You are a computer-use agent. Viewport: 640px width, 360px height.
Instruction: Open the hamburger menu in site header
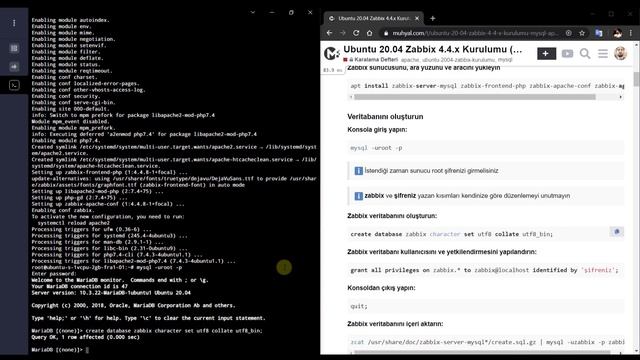[603, 53]
